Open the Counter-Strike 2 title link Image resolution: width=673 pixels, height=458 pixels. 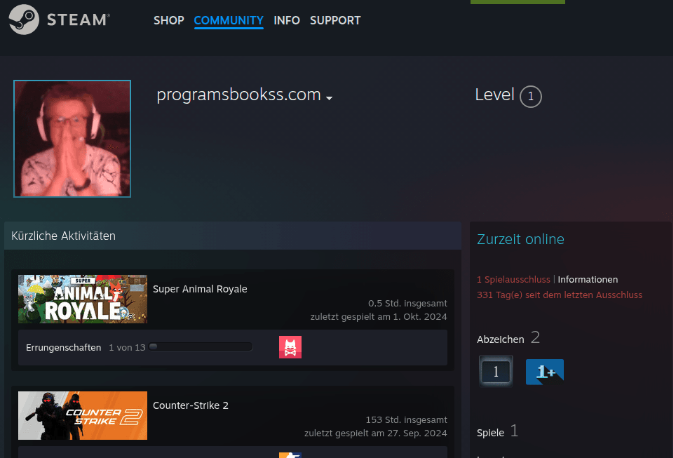click(x=191, y=405)
